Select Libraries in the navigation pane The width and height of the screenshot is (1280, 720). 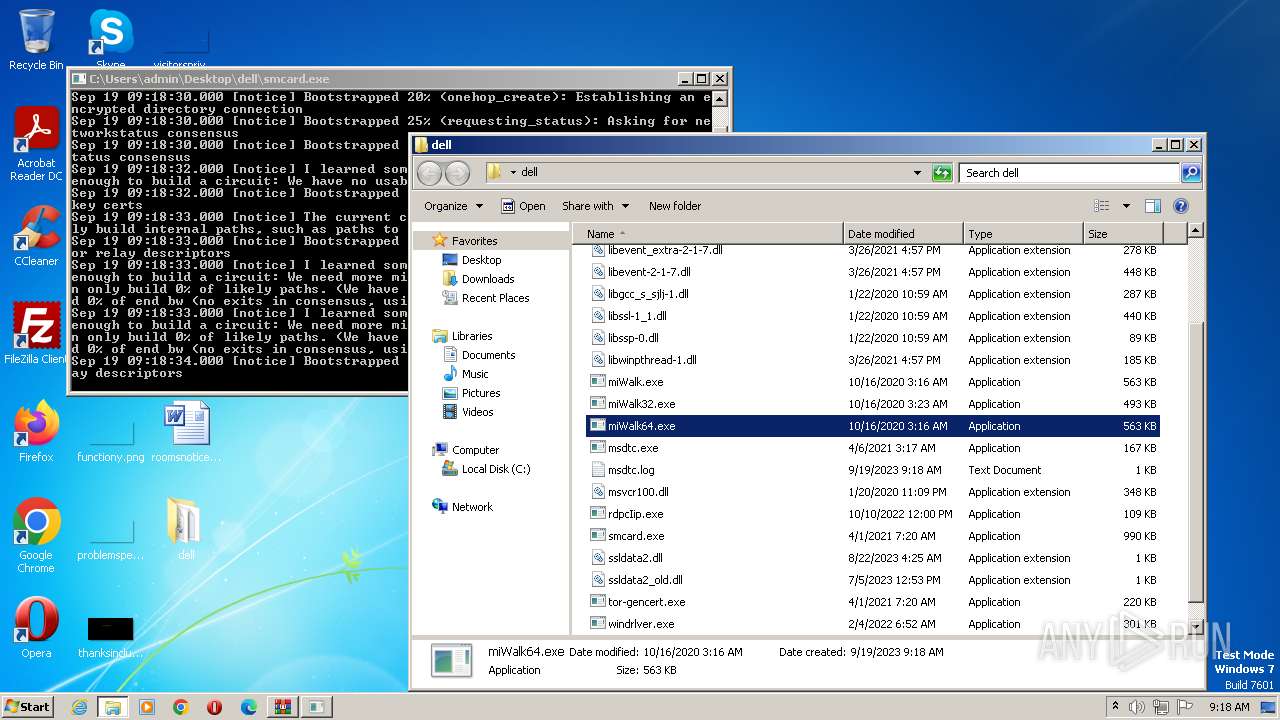[472, 336]
